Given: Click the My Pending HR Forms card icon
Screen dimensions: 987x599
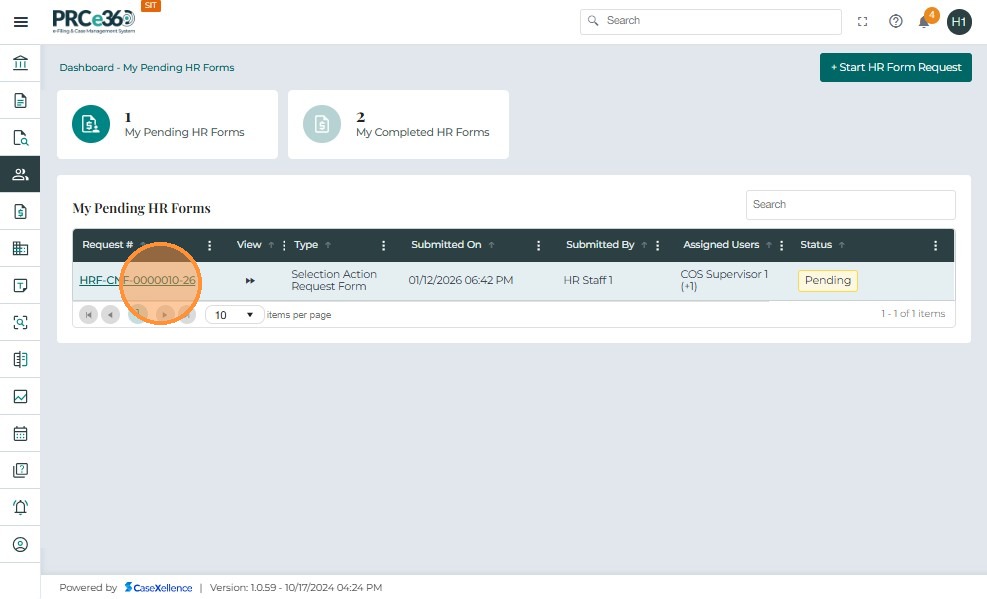Looking at the screenshot, I should [91, 124].
